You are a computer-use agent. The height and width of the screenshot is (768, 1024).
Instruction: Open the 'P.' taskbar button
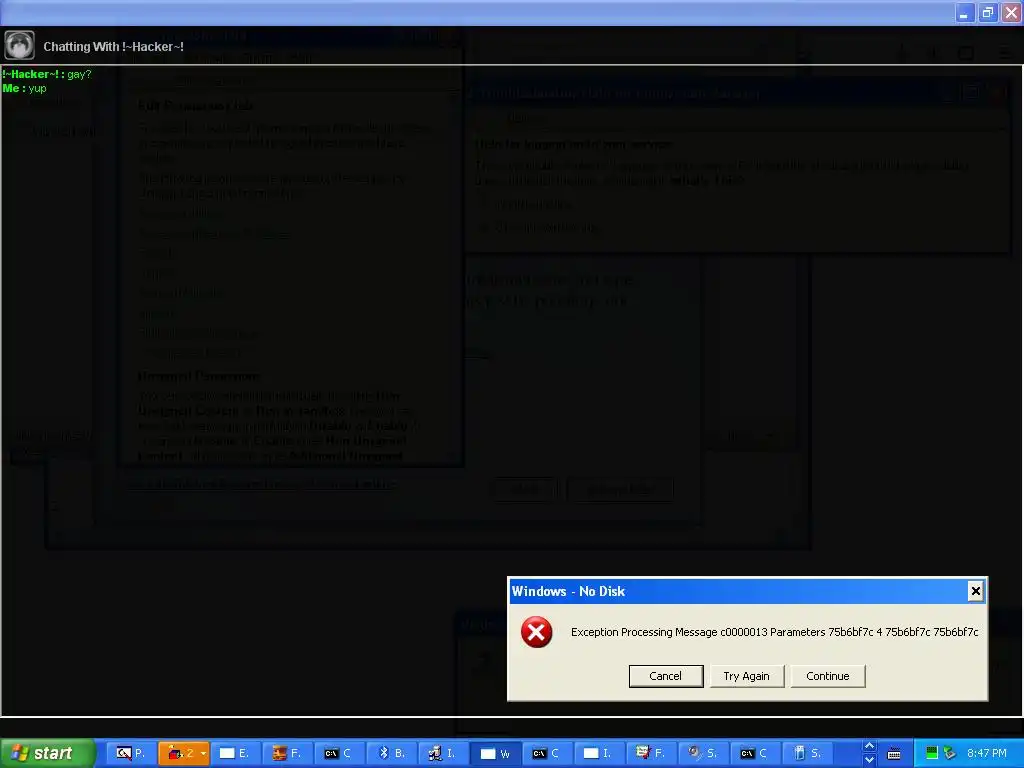pyautogui.click(x=131, y=753)
